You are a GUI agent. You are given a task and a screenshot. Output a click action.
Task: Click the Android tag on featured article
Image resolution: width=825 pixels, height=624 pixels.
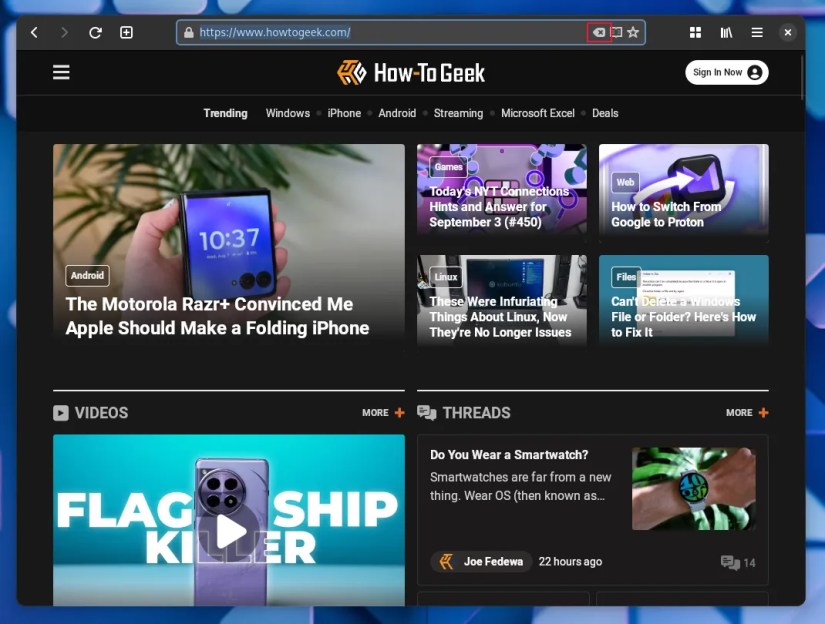(87, 275)
